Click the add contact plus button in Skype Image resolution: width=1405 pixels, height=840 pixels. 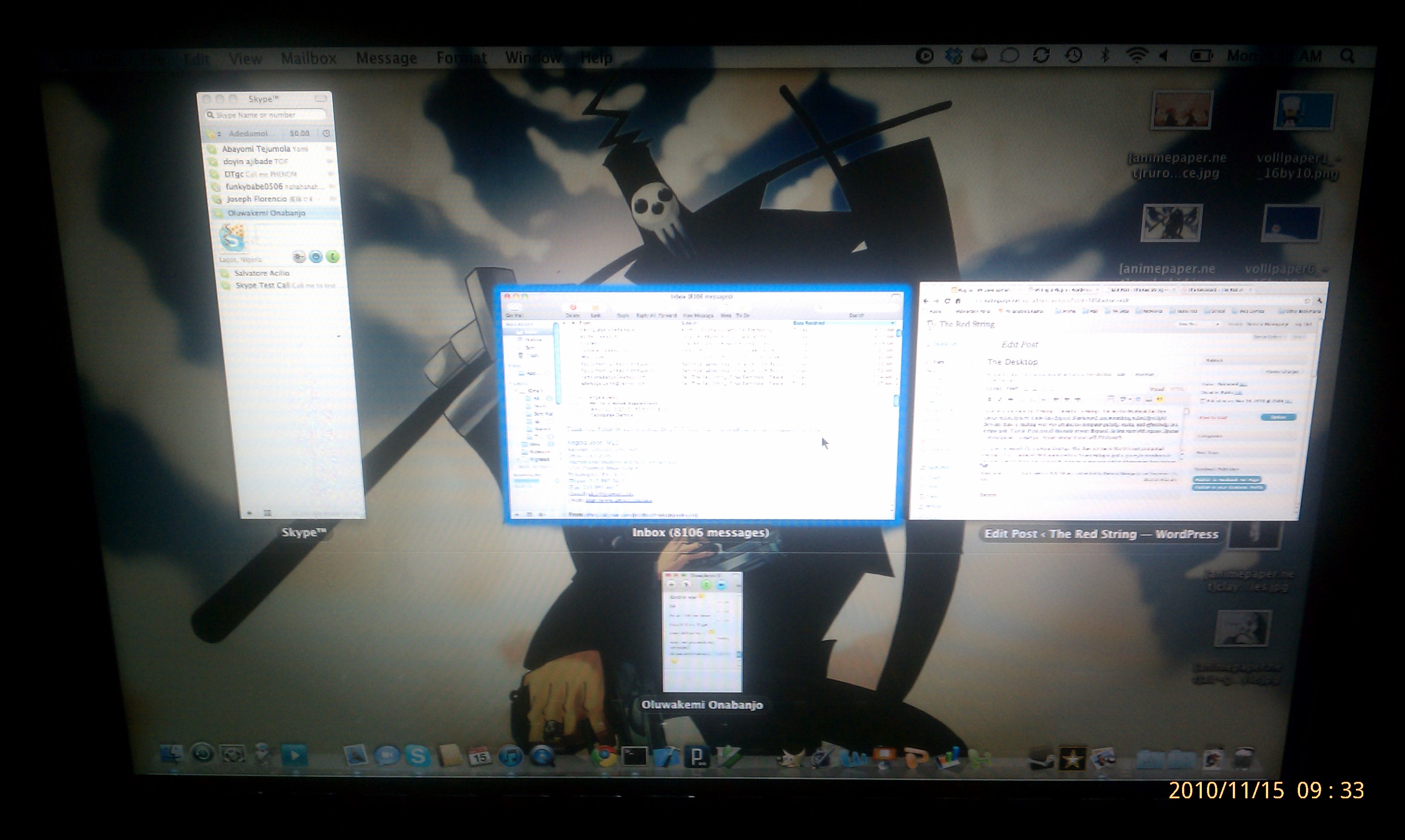[250, 513]
